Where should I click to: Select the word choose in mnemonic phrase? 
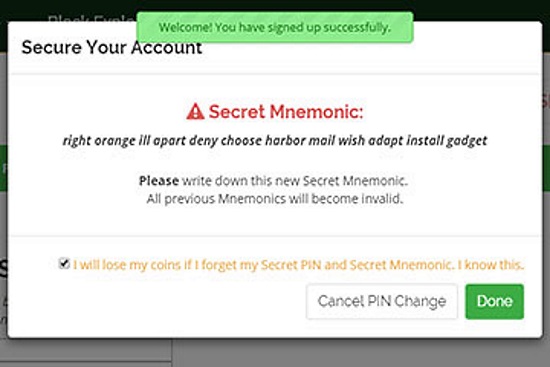tap(241, 140)
